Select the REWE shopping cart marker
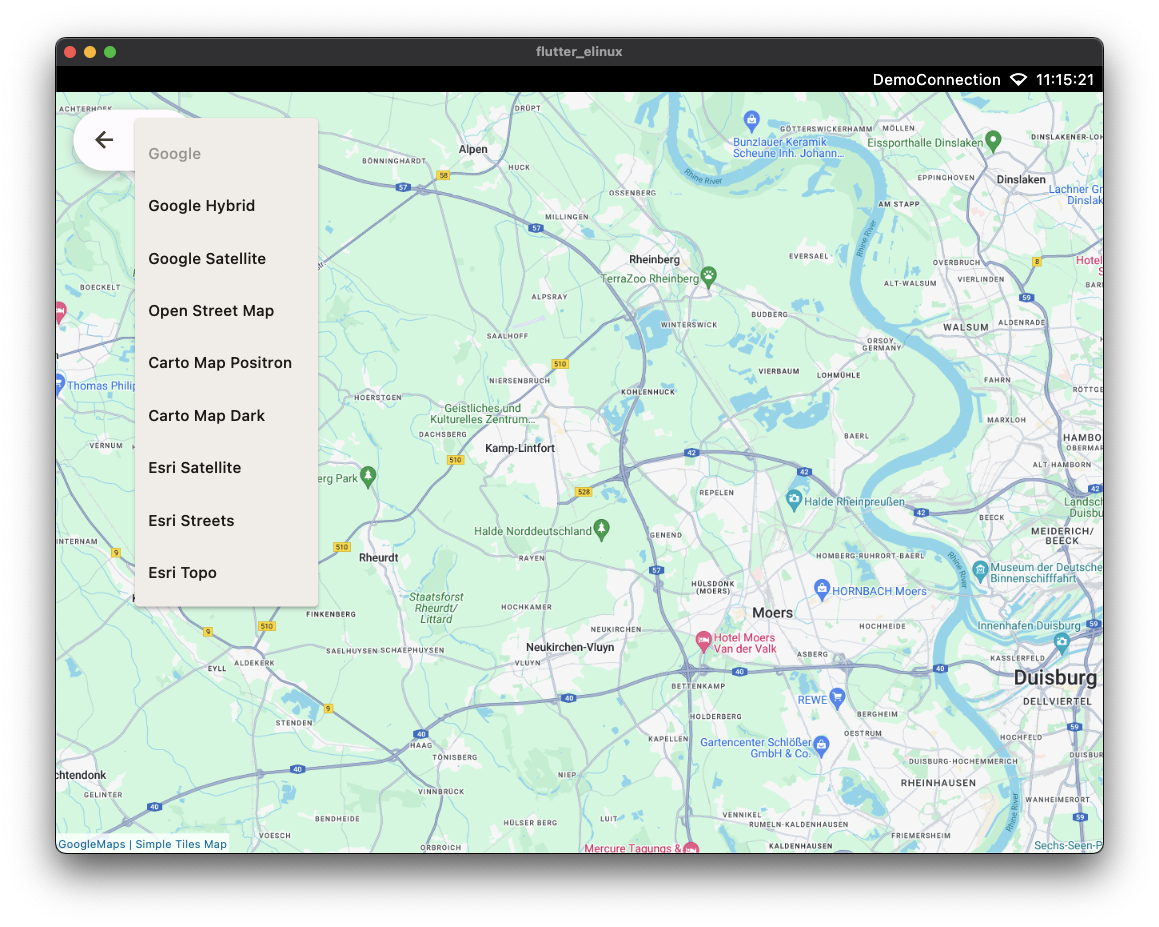Viewport: 1159px width, 927px height. [837, 698]
